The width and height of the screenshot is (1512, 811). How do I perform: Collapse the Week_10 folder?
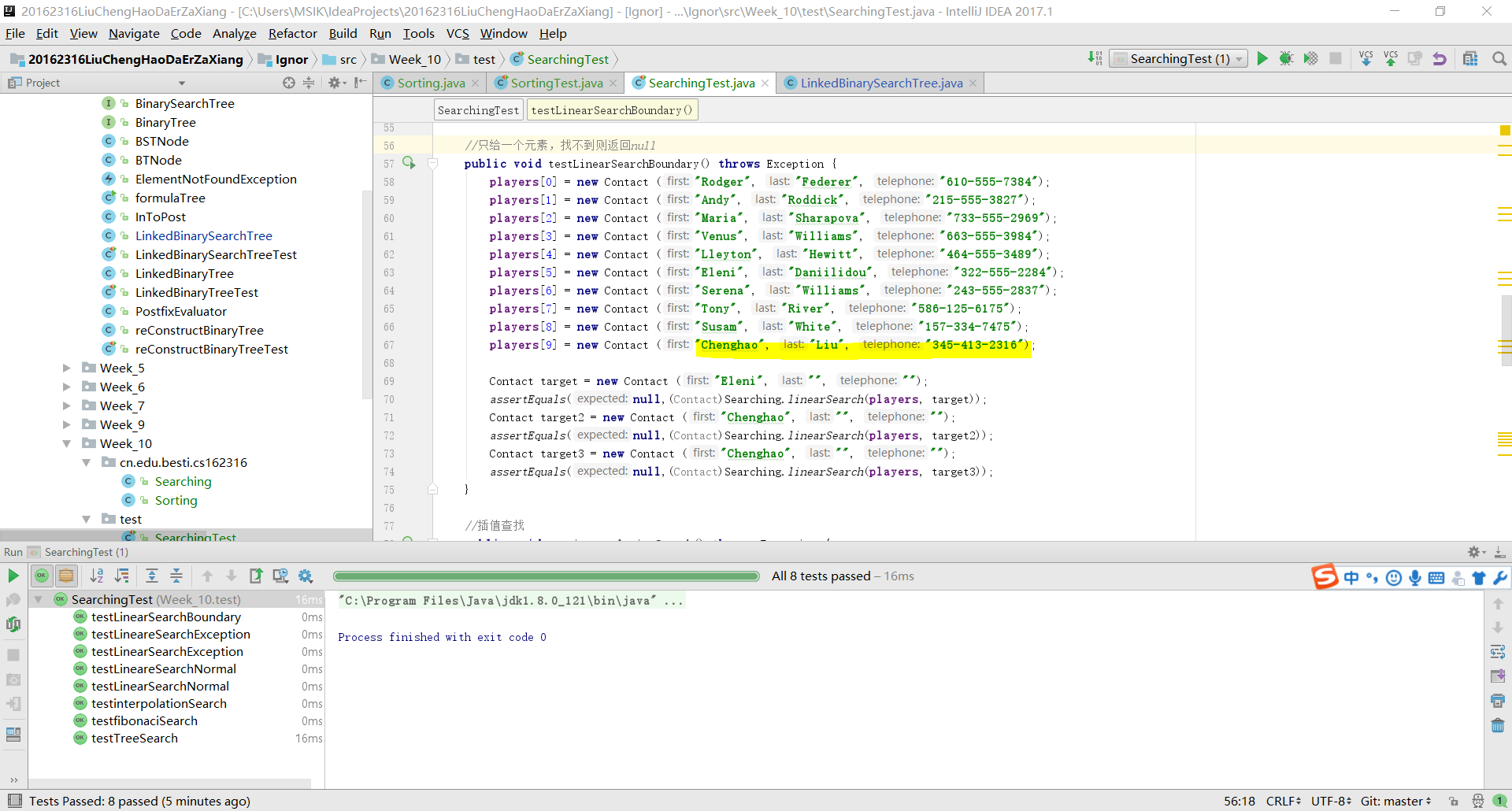(x=67, y=443)
